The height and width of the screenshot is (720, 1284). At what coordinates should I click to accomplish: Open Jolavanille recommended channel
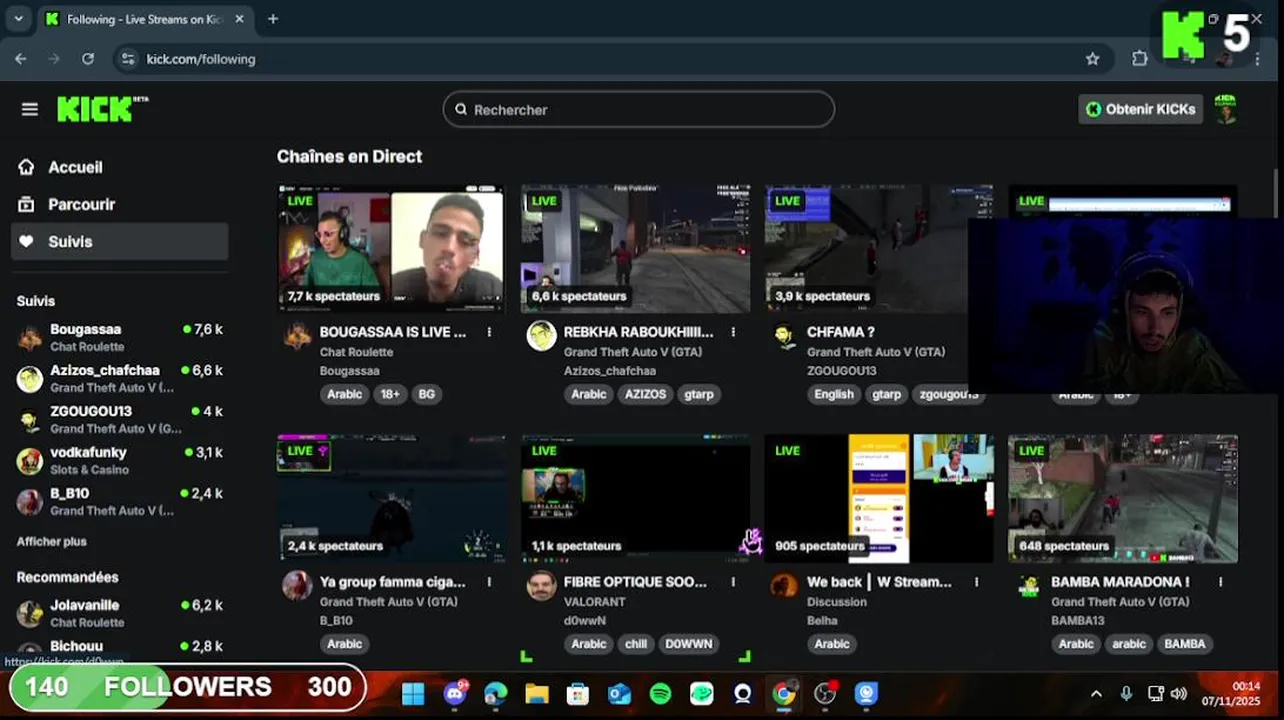point(119,613)
